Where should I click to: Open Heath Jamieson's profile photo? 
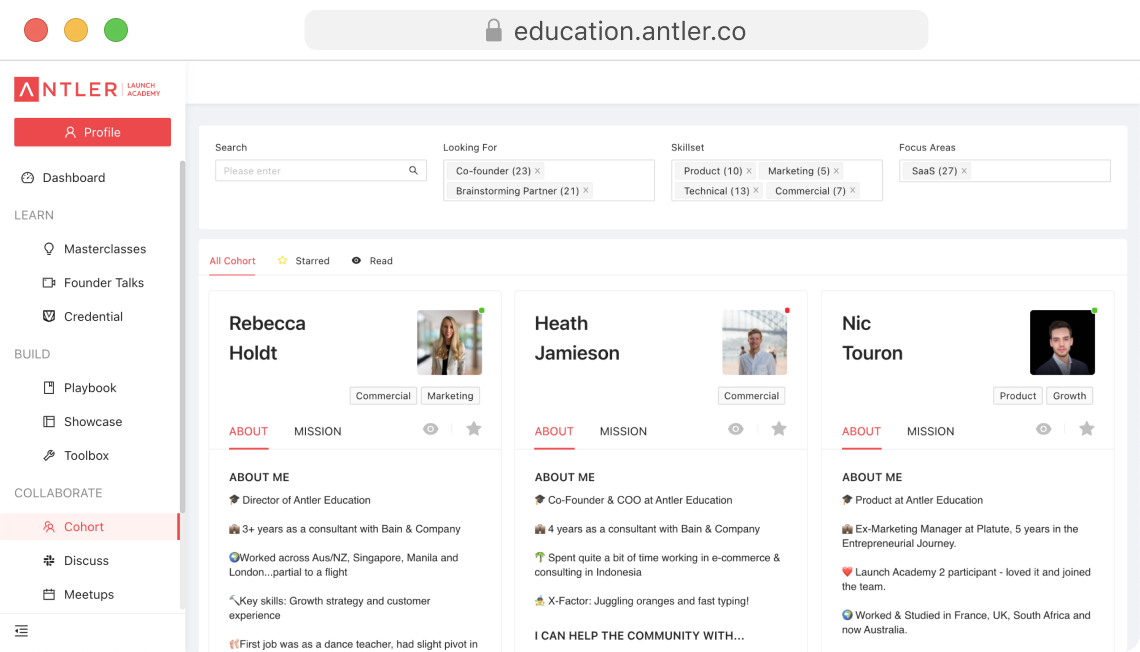point(755,342)
